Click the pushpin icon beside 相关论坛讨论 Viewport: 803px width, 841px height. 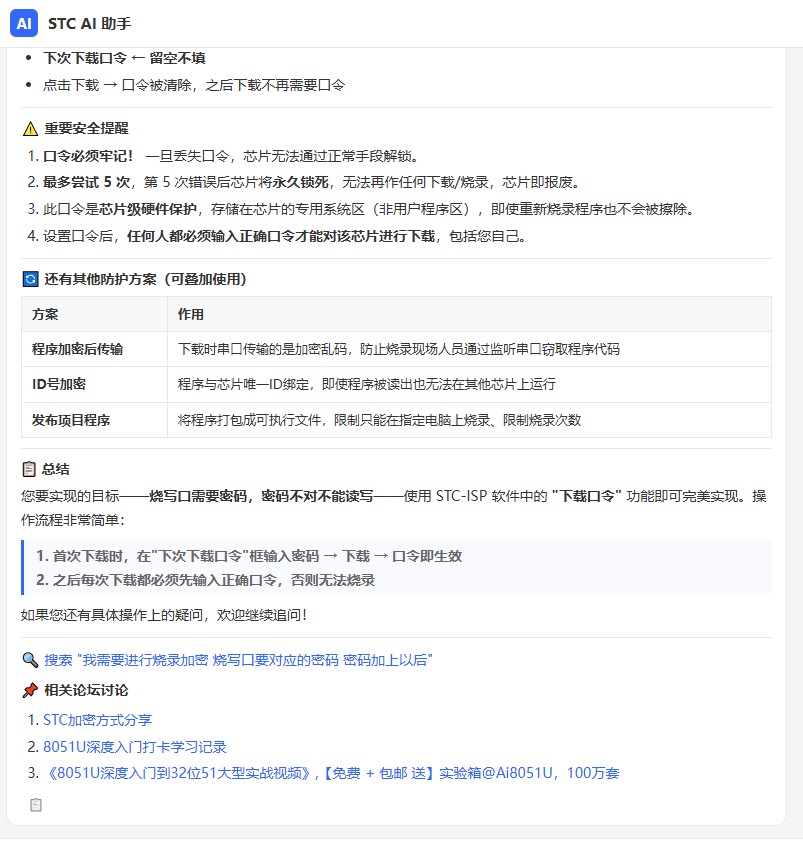pos(30,690)
